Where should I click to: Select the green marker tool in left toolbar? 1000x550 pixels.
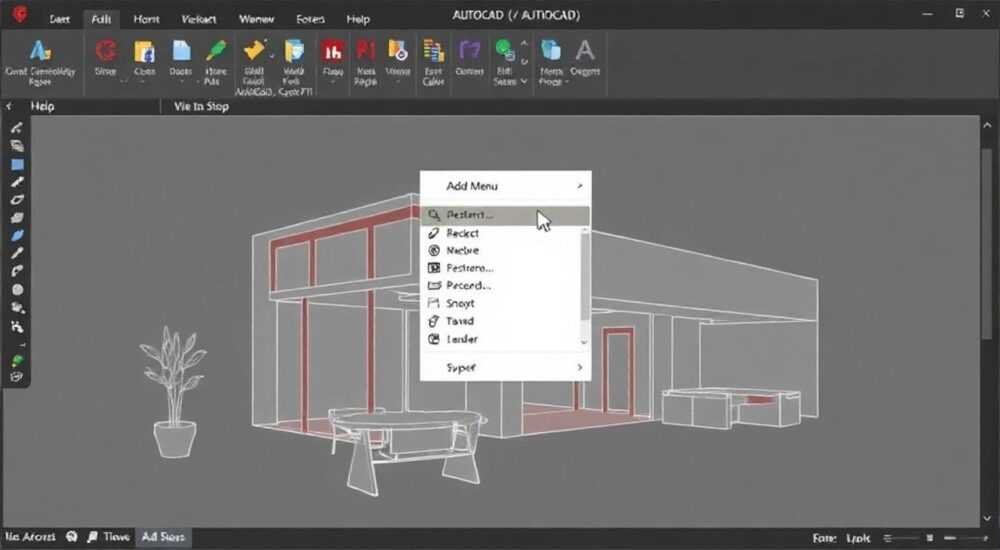coord(17,360)
